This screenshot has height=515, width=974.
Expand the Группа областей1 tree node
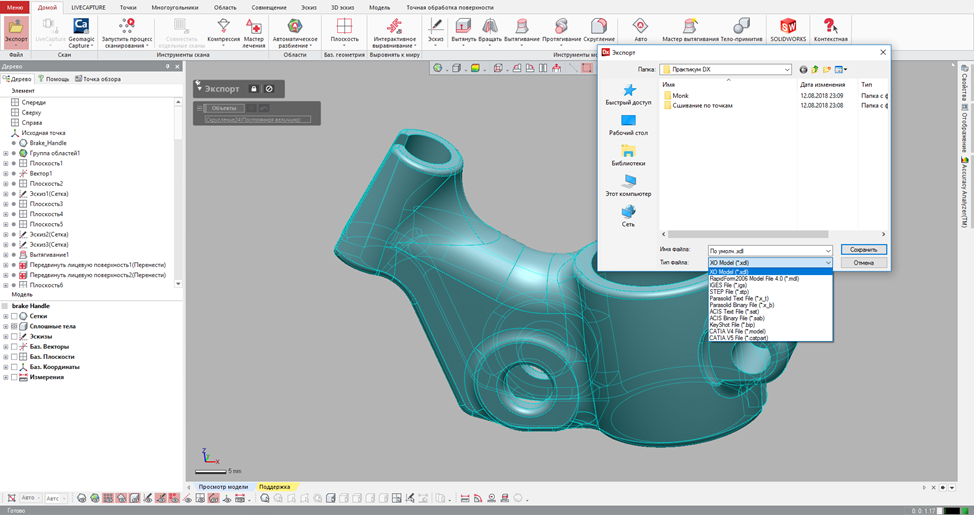point(6,153)
